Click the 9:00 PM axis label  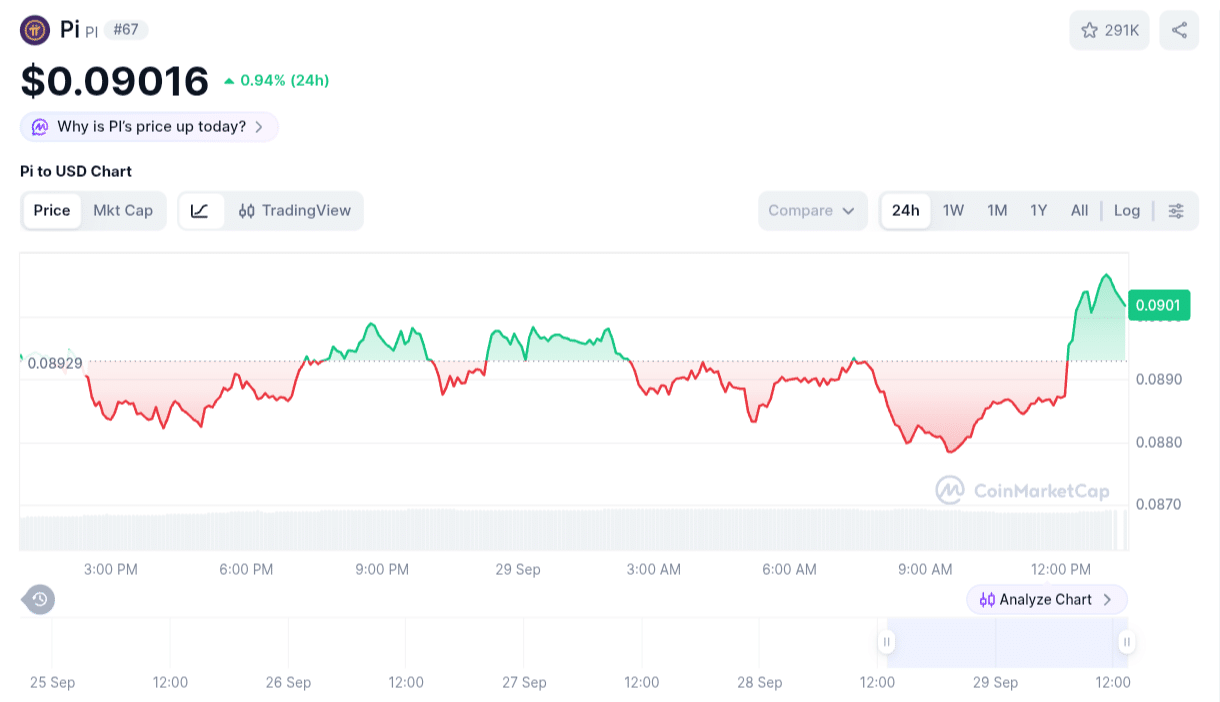pos(382,570)
